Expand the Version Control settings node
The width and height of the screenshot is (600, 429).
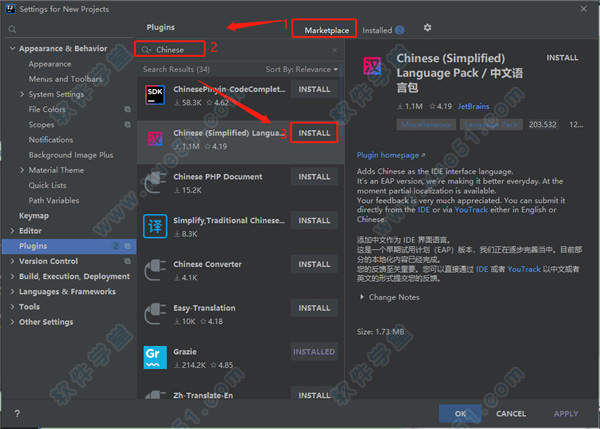[x=13, y=261]
